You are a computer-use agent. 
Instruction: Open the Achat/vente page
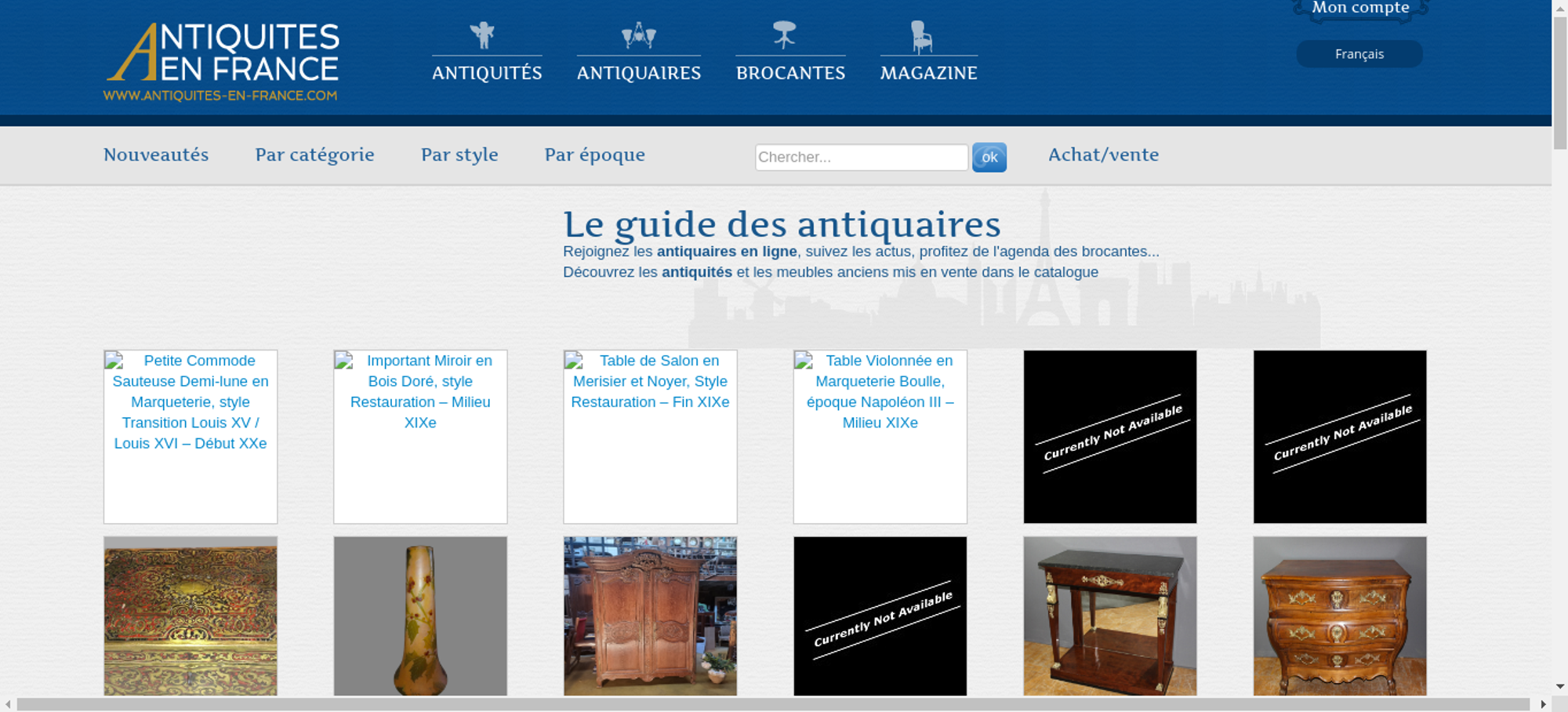click(x=1103, y=154)
